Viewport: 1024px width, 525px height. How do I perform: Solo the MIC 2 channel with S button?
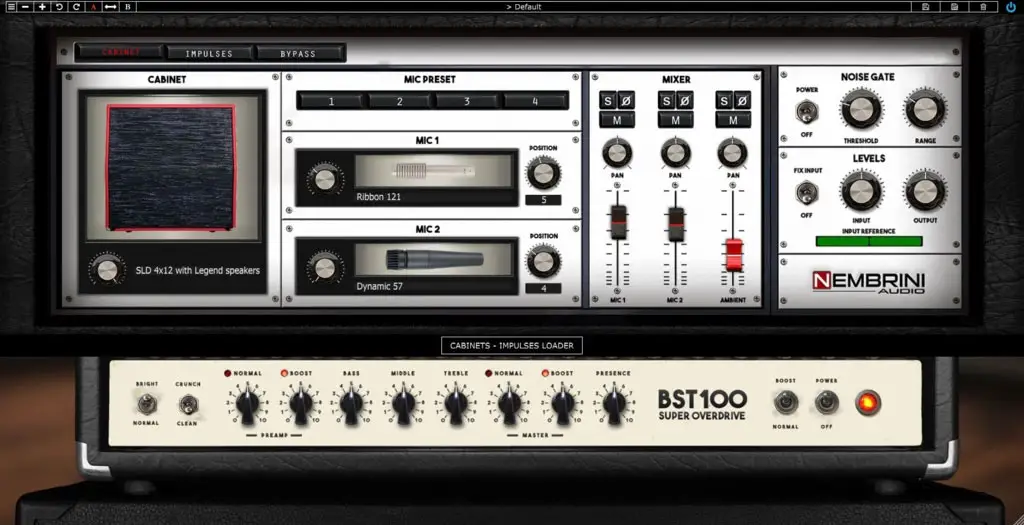point(666,101)
